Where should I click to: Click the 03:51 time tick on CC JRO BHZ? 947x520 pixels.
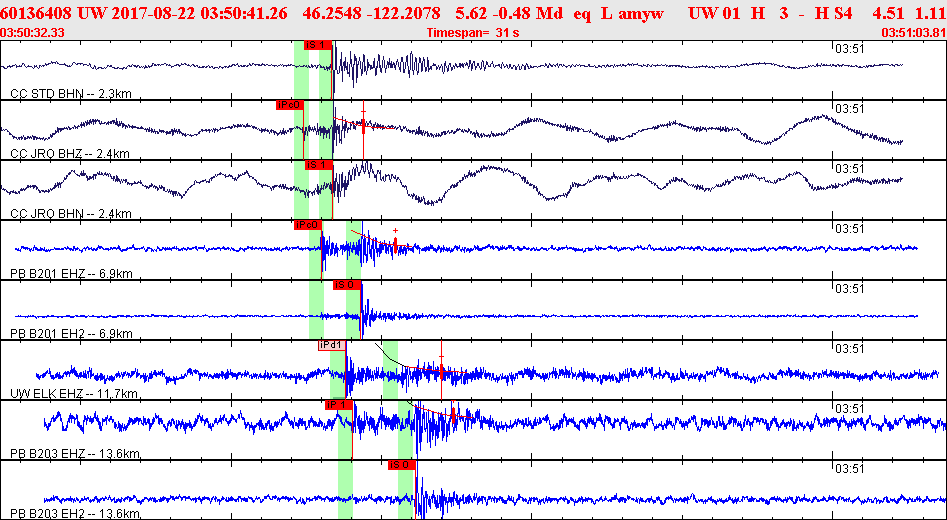849,108
